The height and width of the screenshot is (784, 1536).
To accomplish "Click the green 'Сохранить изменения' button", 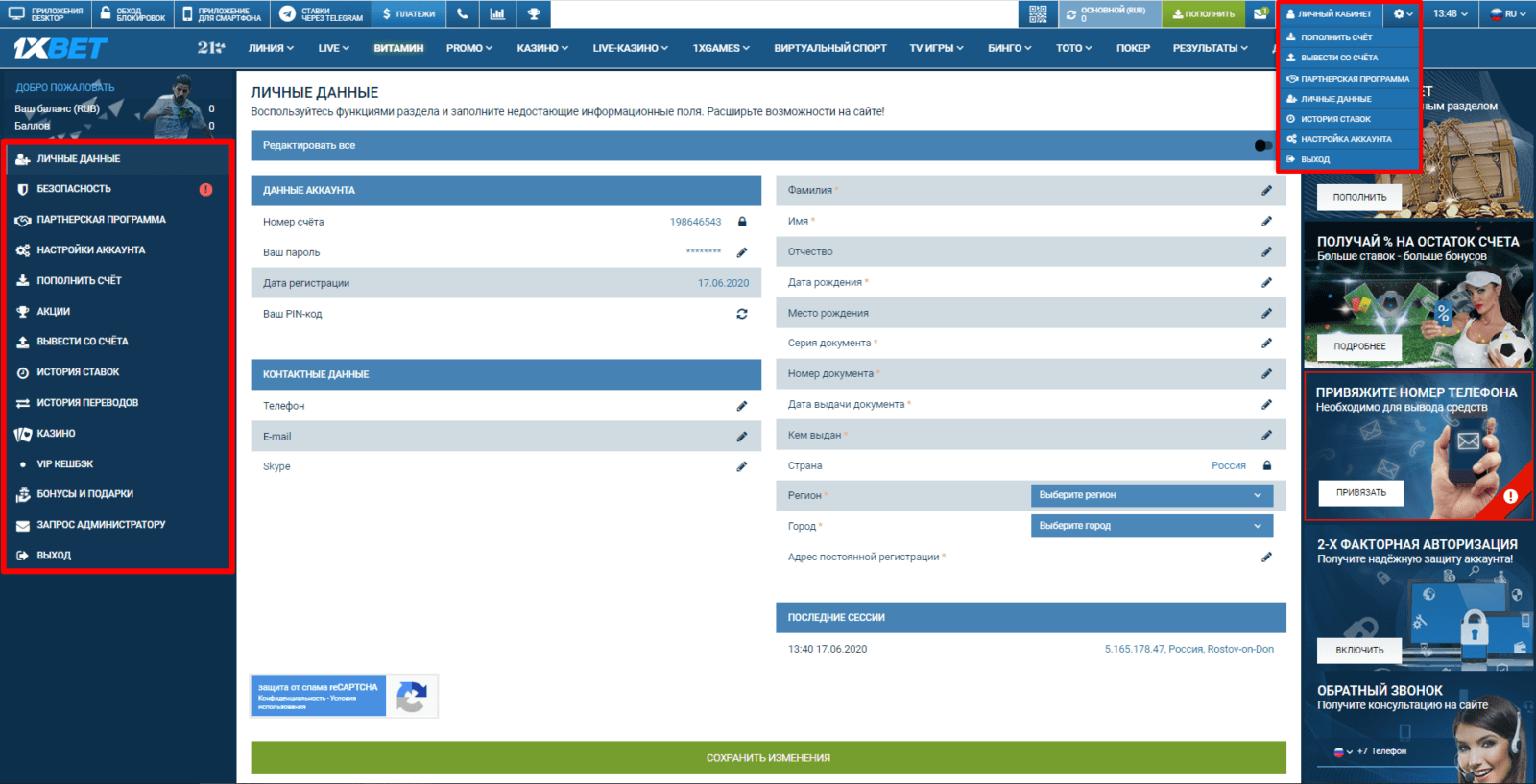I will (768, 758).
